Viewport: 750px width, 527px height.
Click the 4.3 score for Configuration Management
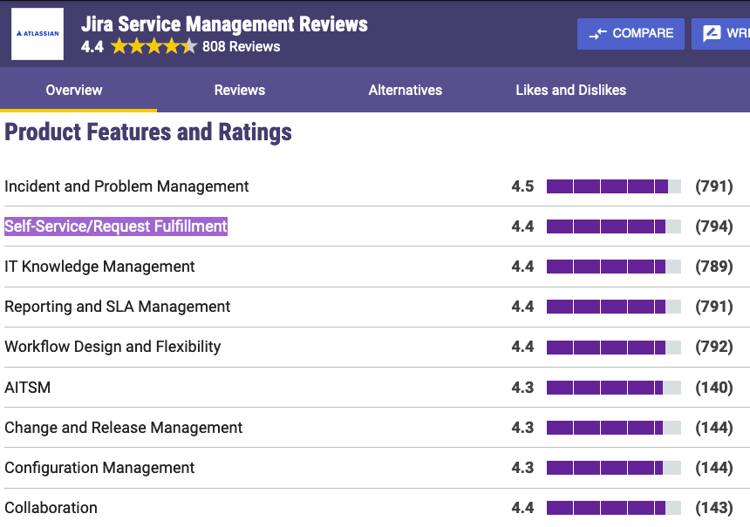(522, 468)
